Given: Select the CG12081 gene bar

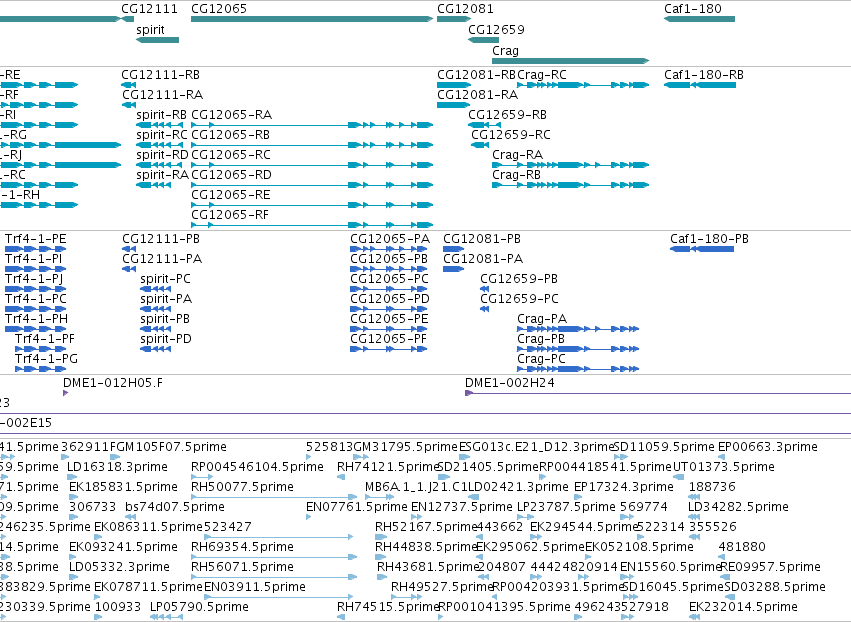Looking at the screenshot, I should 454,19.
